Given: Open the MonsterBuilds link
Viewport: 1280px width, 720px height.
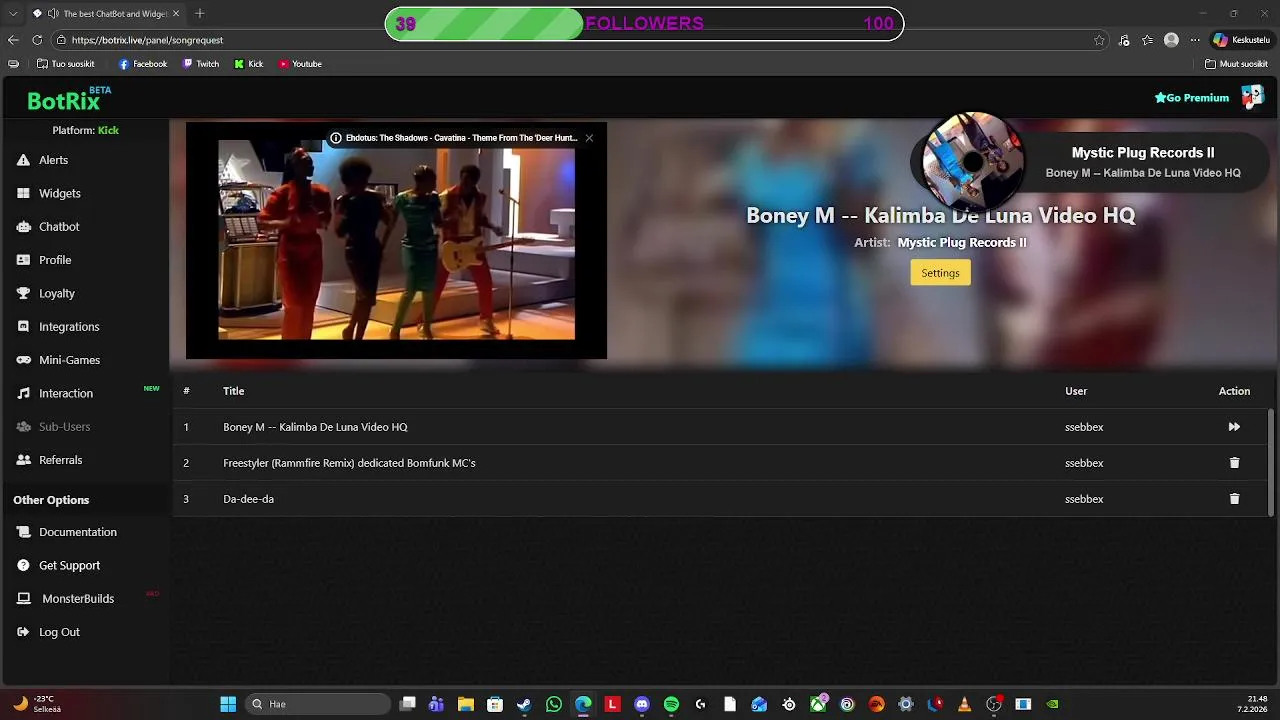Looking at the screenshot, I should (x=65, y=599).
